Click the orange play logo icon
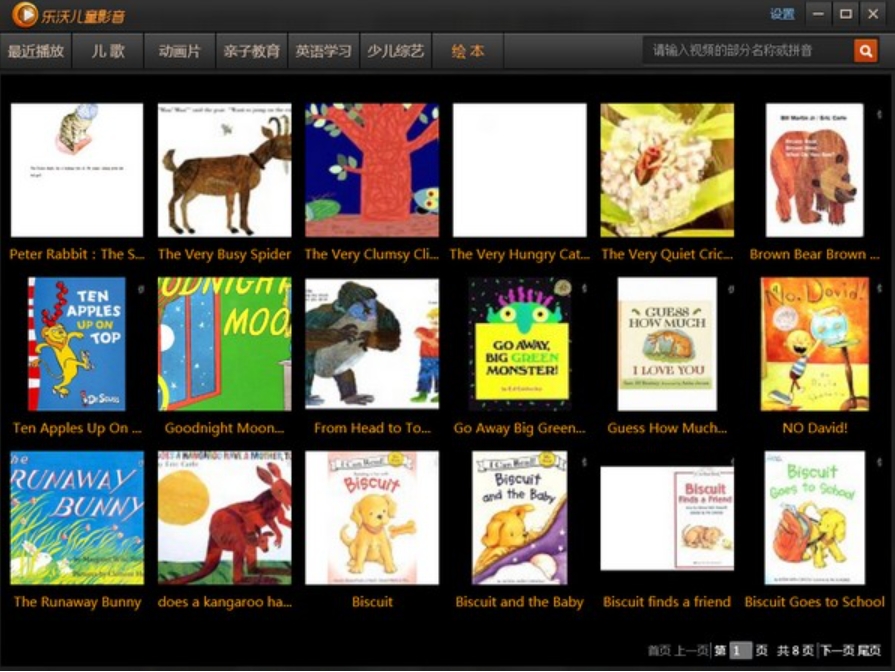Viewport: 895px width, 672px height. point(24,14)
